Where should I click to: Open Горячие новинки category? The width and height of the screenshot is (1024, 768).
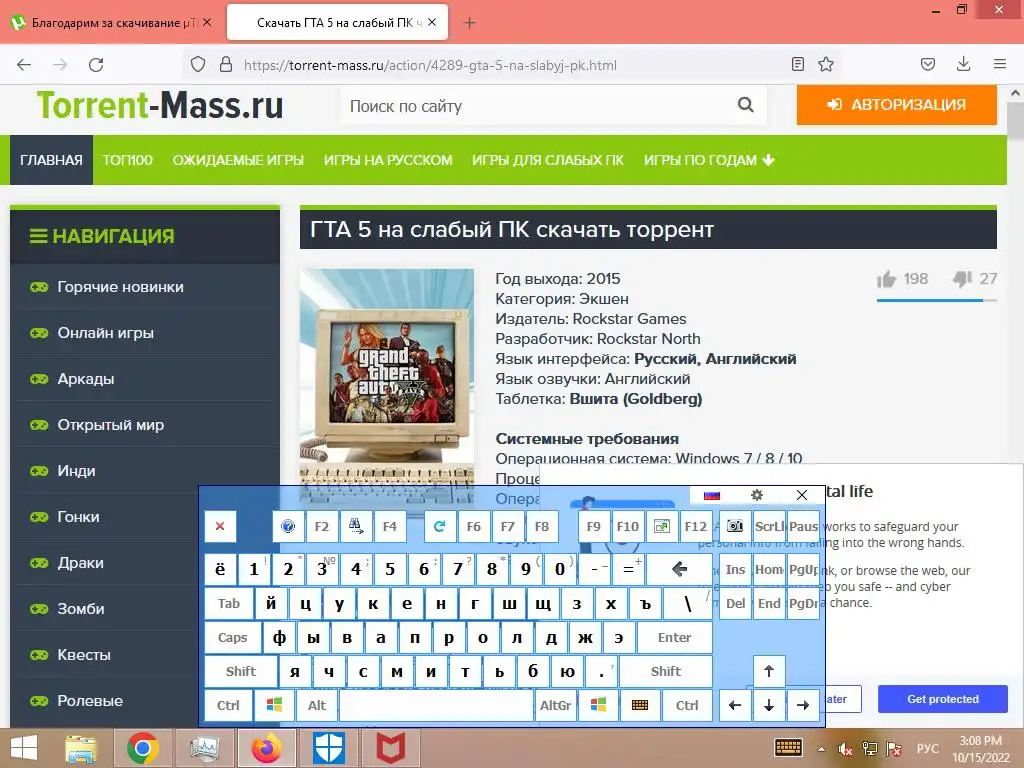120,287
